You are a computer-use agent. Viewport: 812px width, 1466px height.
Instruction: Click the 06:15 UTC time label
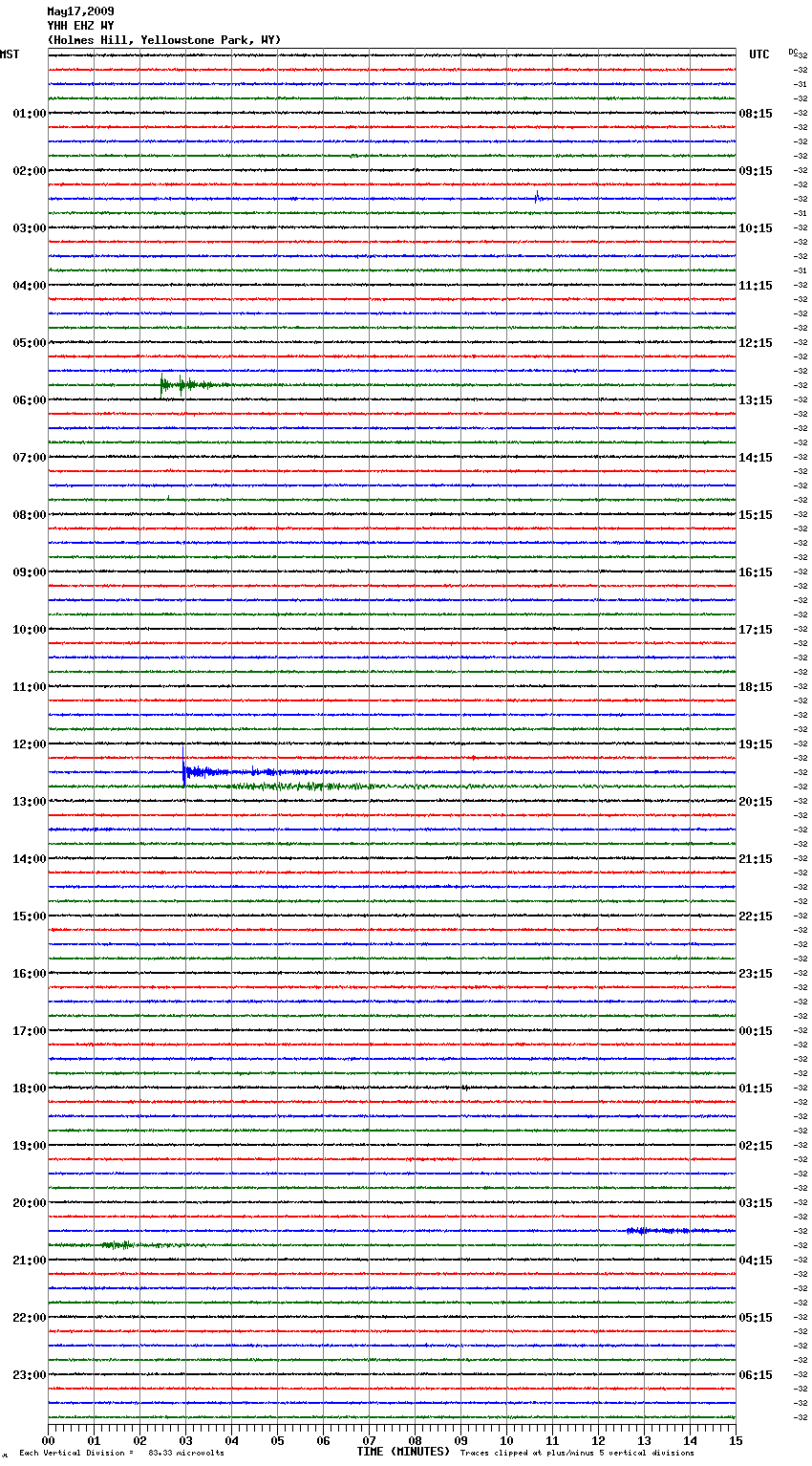pyautogui.click(x=756, y=1375)
